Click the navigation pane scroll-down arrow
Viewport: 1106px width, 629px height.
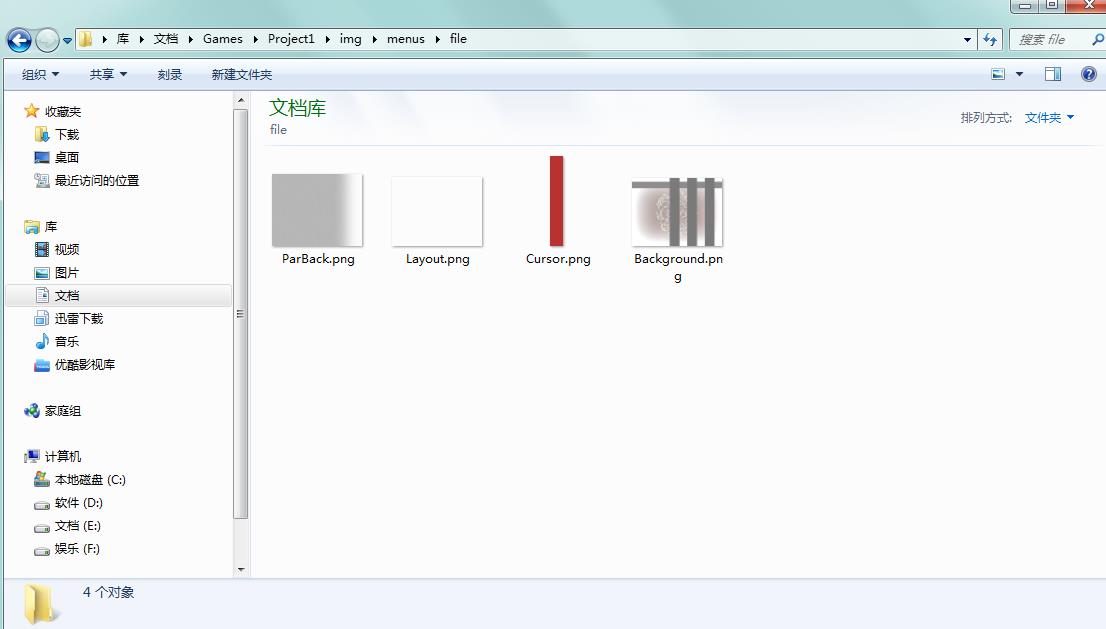pos(241,569)
